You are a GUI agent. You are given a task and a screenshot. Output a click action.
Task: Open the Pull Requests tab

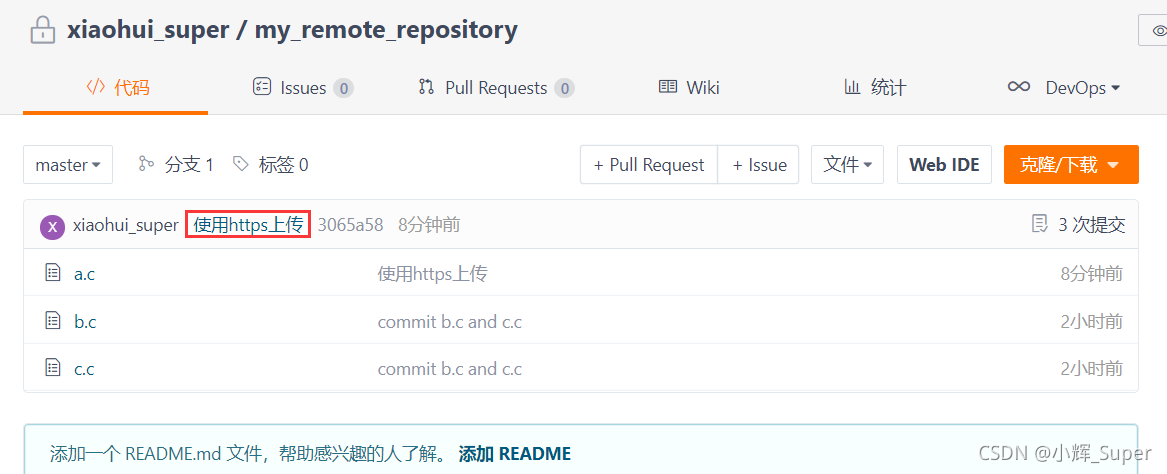coord(496,88)
